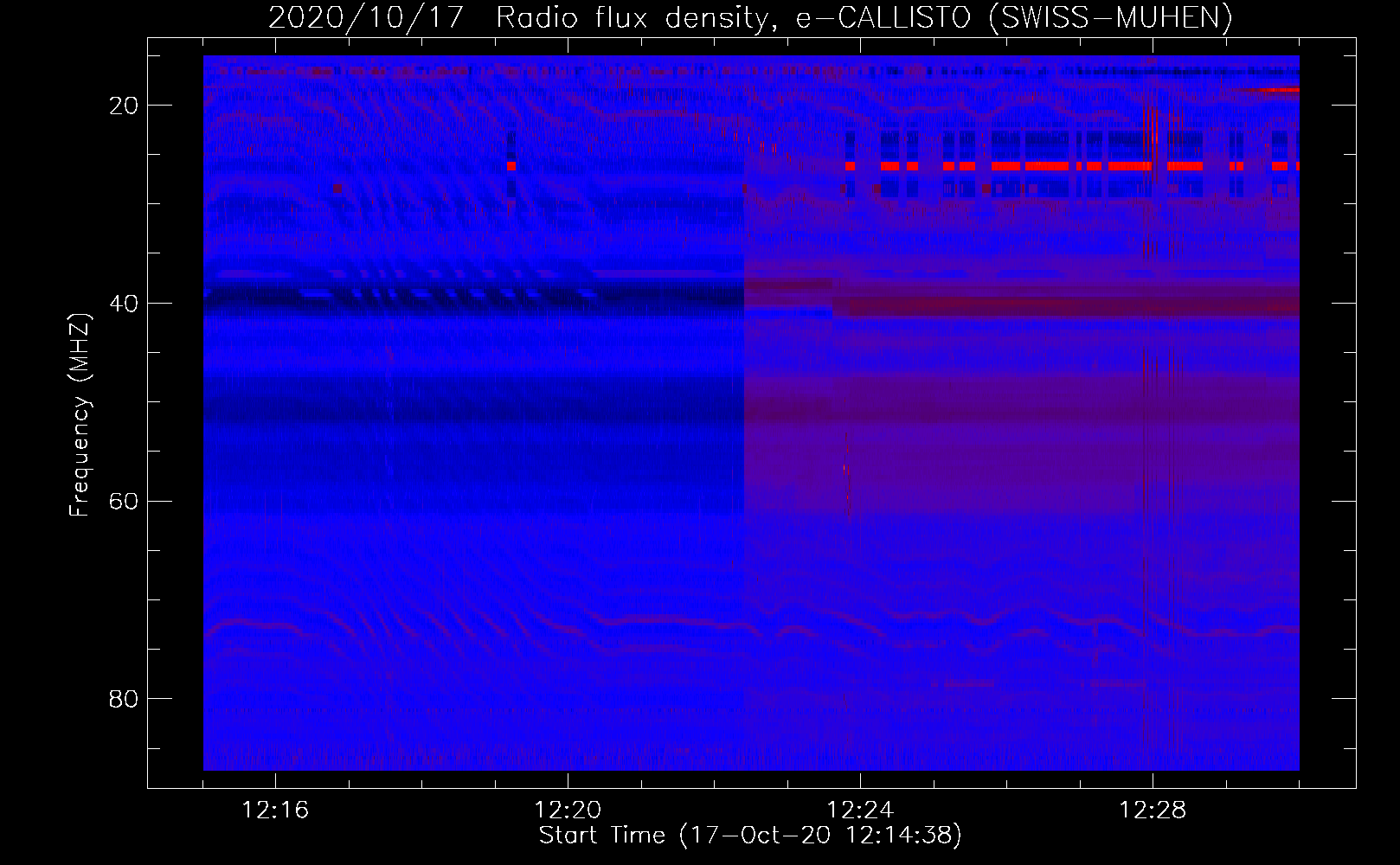Click the plot title mentioning e-CALLISTO (SWISS-MUHEN)
This screenshot has width=1400, height=865.
(750, 17)
